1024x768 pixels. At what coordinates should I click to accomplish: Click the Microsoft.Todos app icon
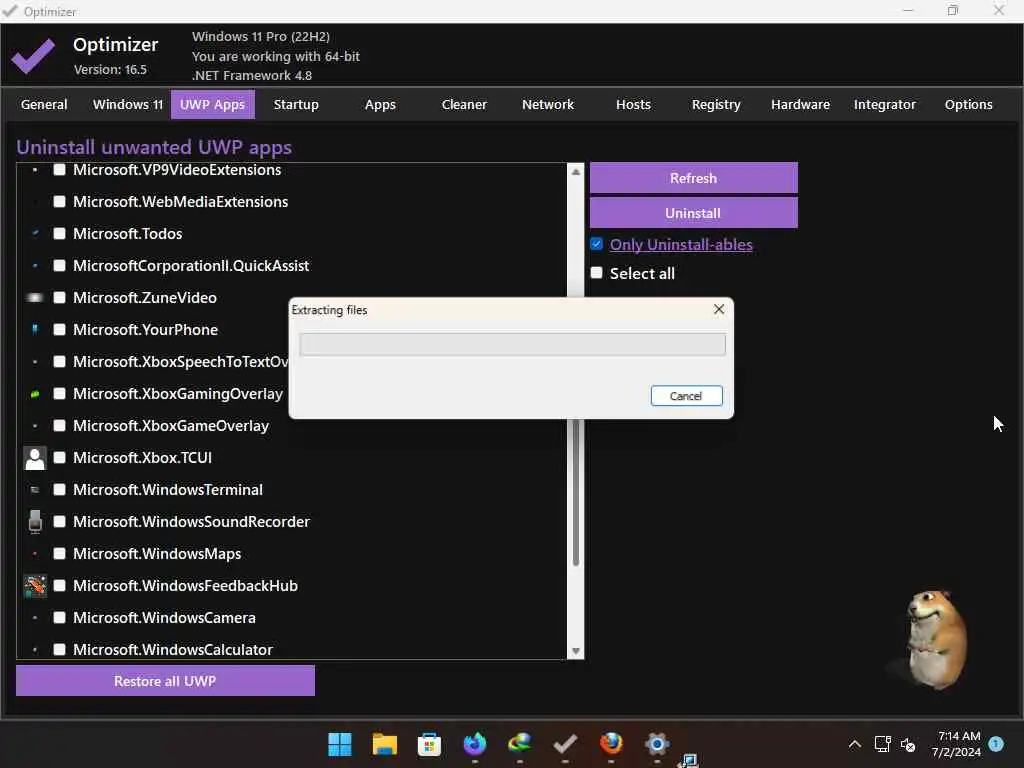point(35,233)
